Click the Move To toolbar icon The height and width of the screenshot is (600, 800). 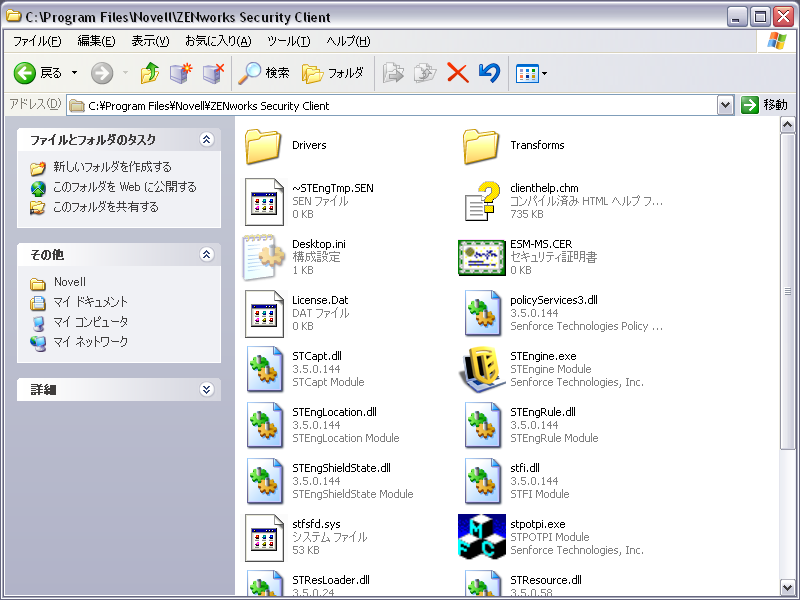393,73
